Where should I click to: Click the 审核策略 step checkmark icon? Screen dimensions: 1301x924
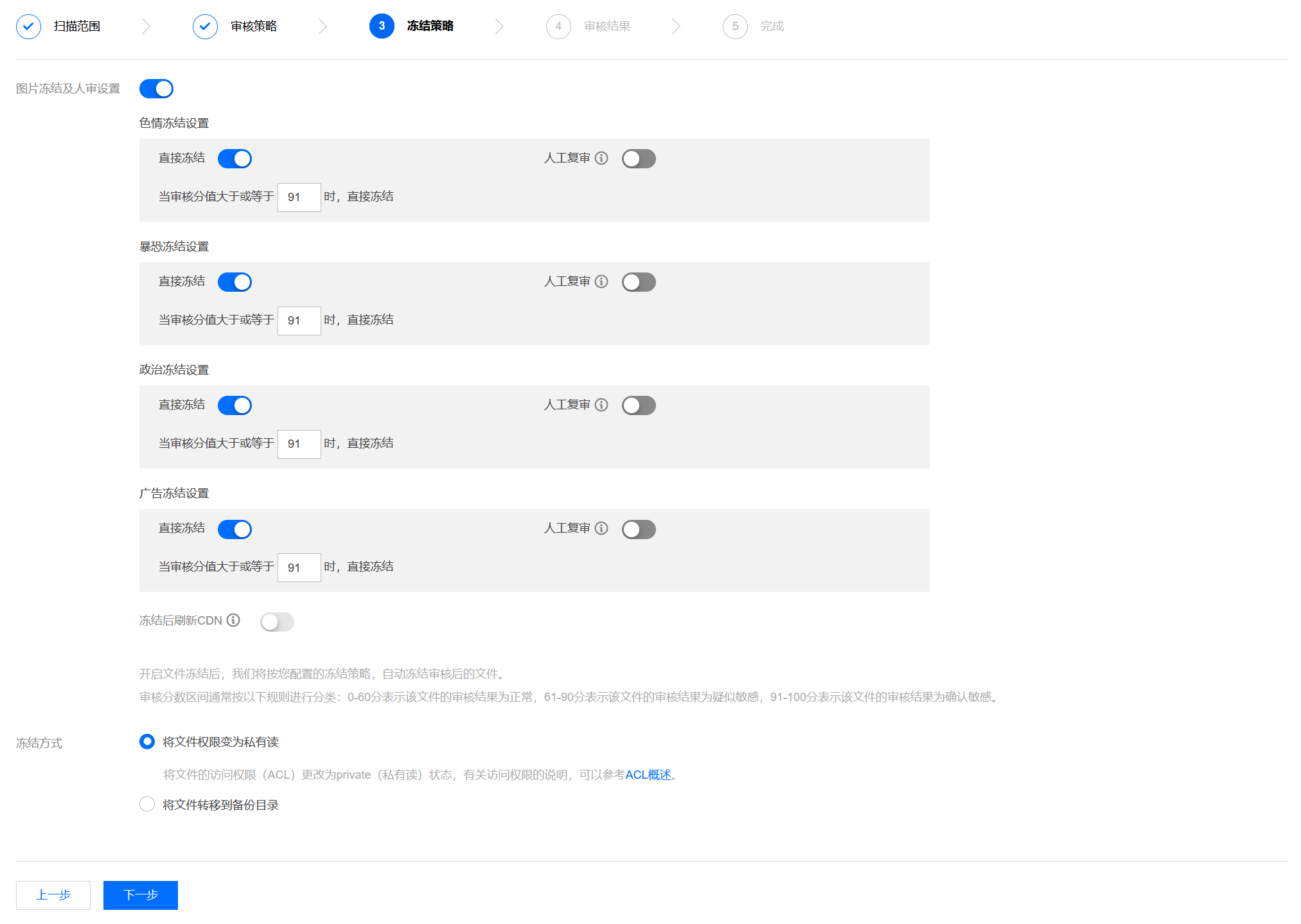point(205,26)
